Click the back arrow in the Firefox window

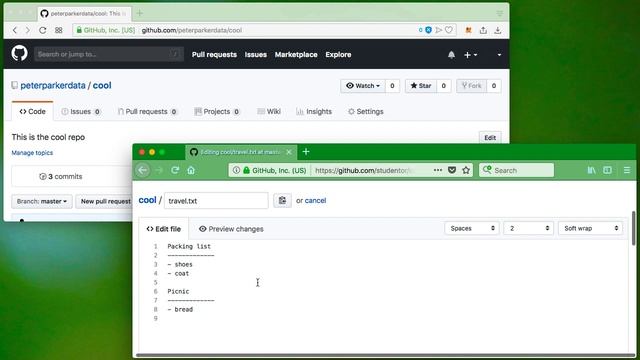click(x=143, y=170)
